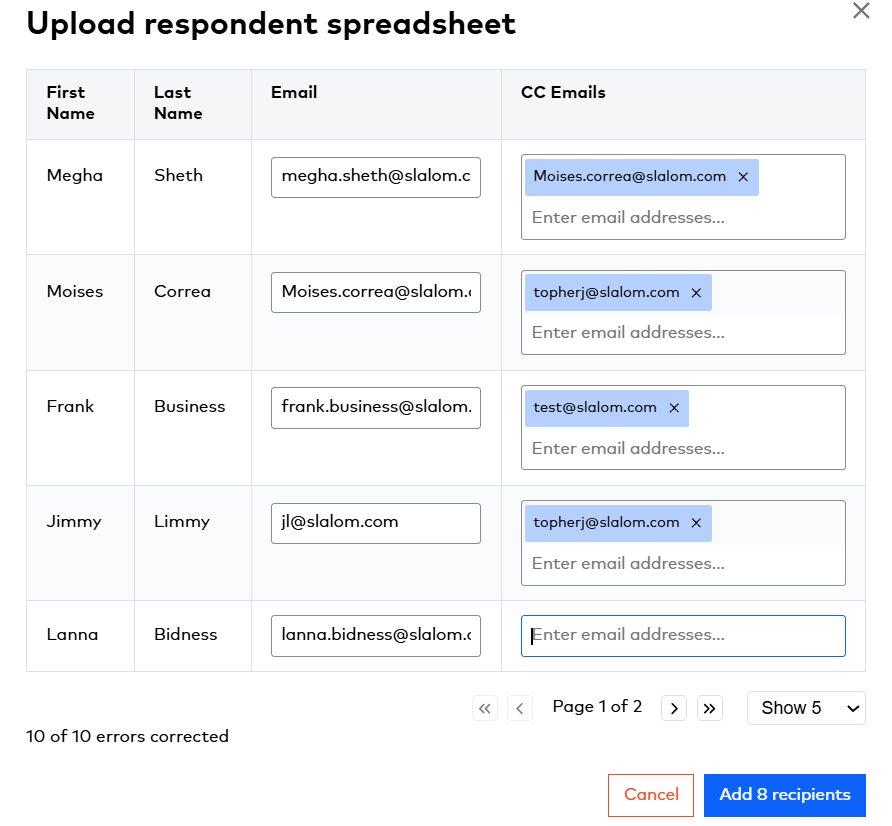892x826 pixels.
Task: Edit Megha Sheth's email field
Action: coord(375,177)
